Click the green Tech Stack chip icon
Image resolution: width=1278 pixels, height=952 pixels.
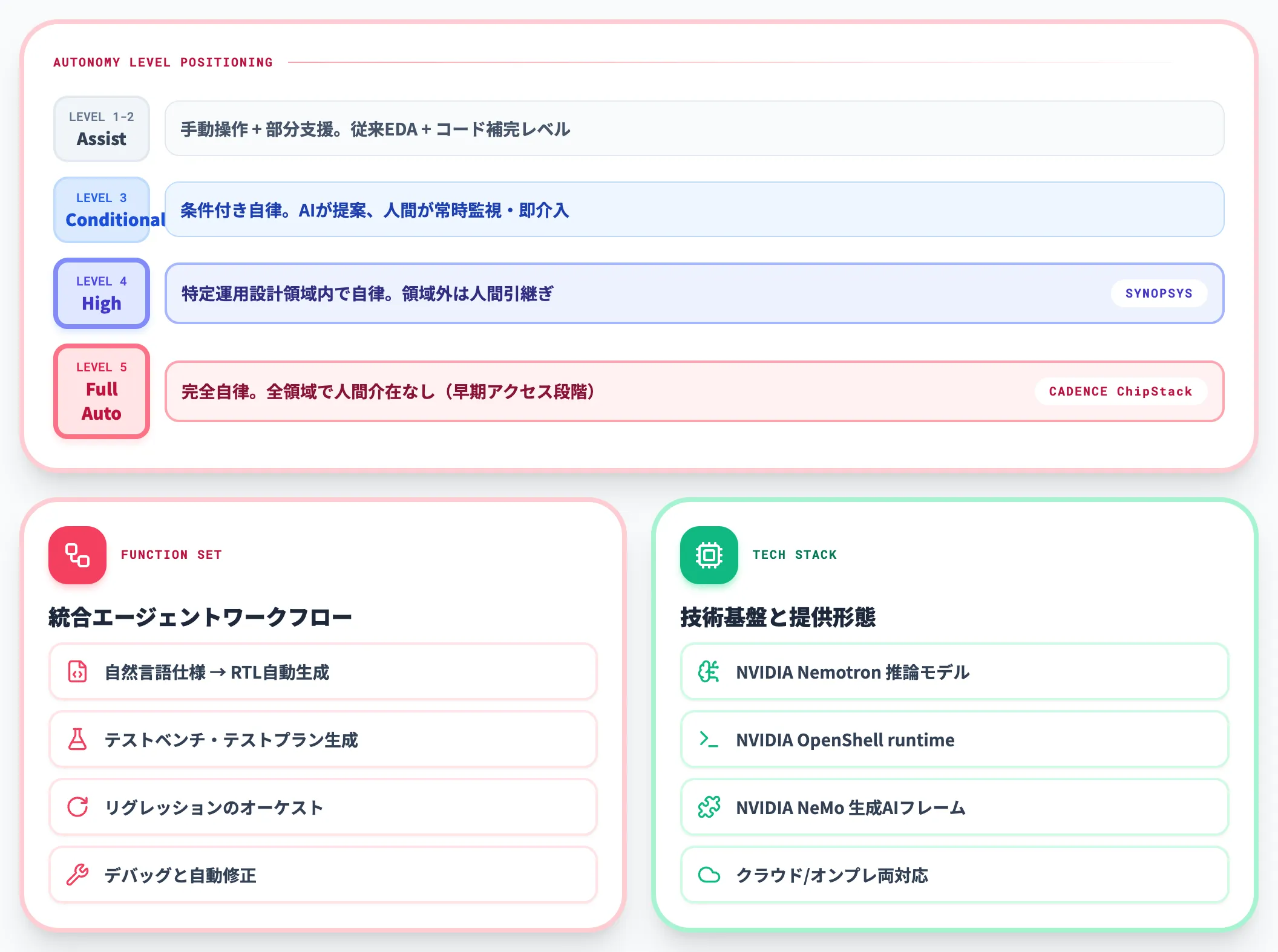pos(709,555)
